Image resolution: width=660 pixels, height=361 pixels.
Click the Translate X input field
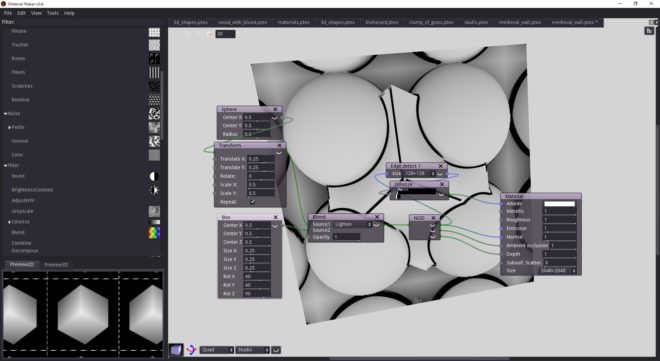(x=261, y=159)
